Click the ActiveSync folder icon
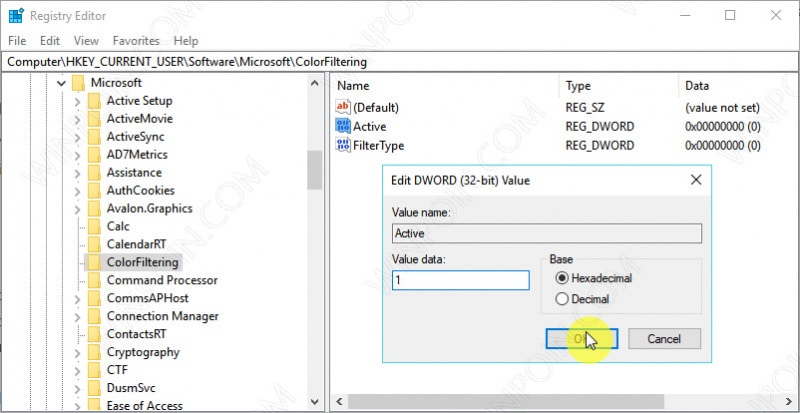The height and width of the screenshot is (413, 800). tap(94, 136)
